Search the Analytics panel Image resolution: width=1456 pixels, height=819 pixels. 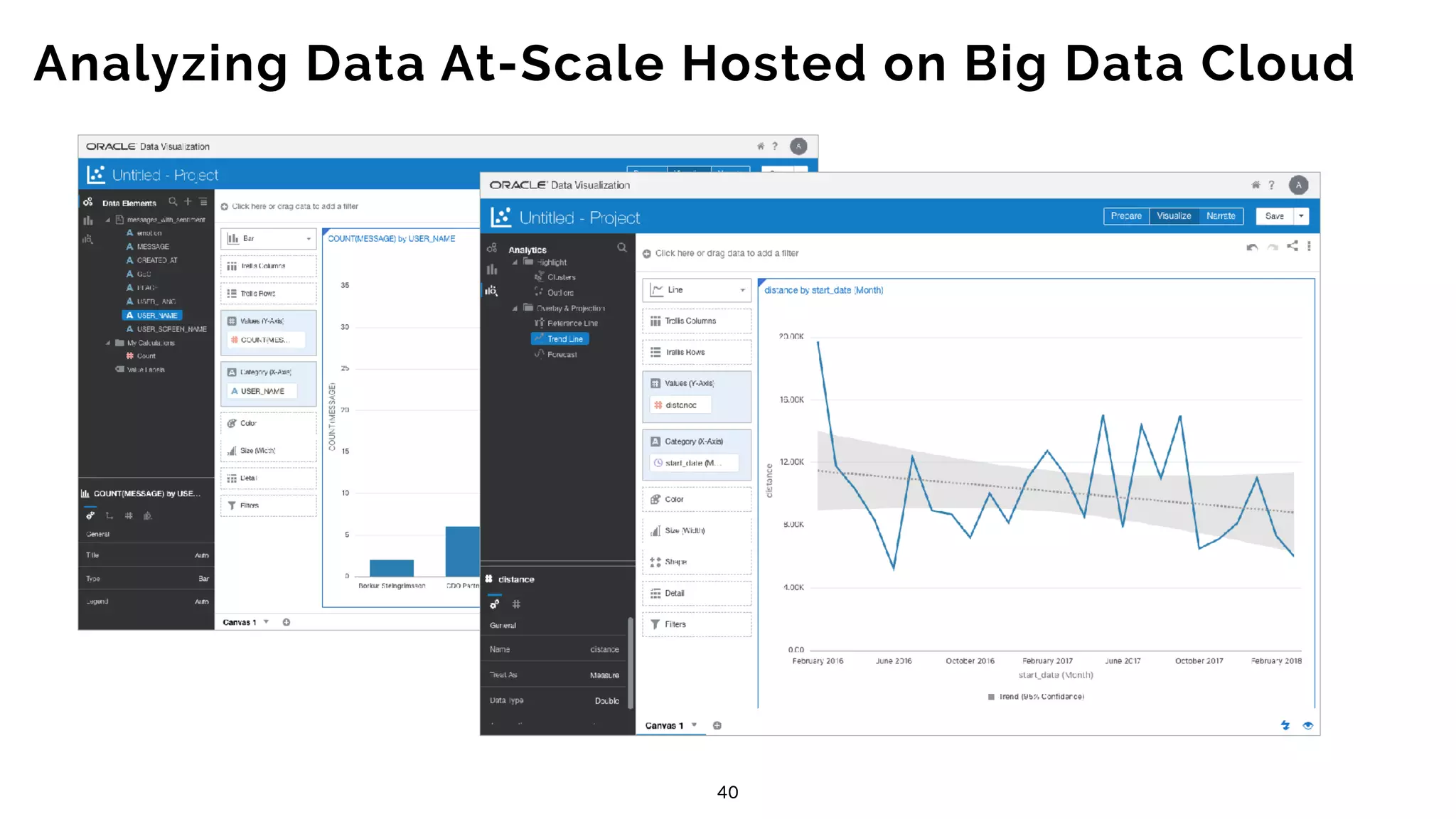coord(622,247)
